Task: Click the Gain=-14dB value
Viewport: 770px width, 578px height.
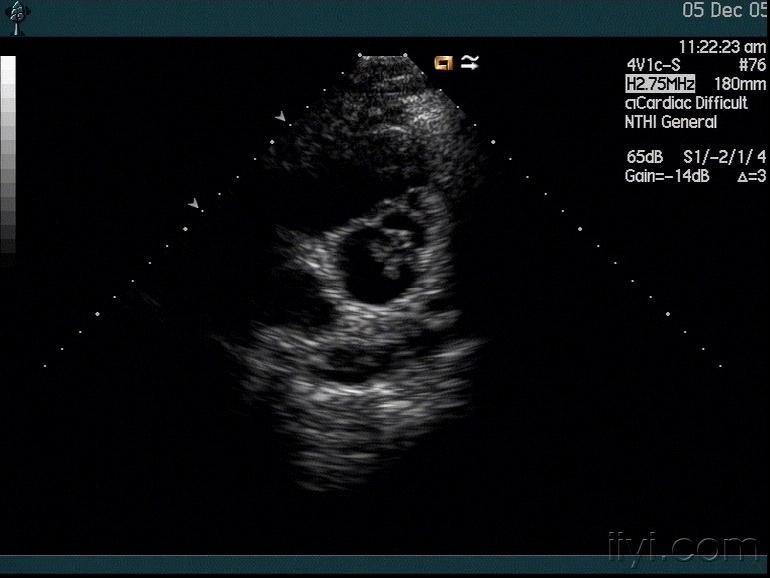Action: coord(667,176)
